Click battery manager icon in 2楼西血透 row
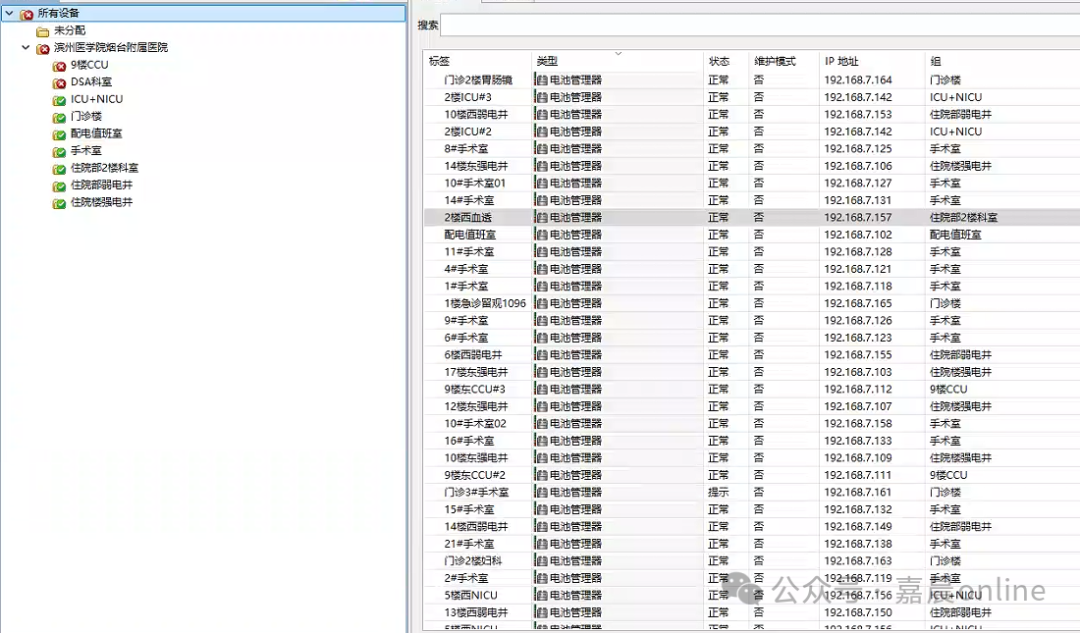 pos(541,217)
